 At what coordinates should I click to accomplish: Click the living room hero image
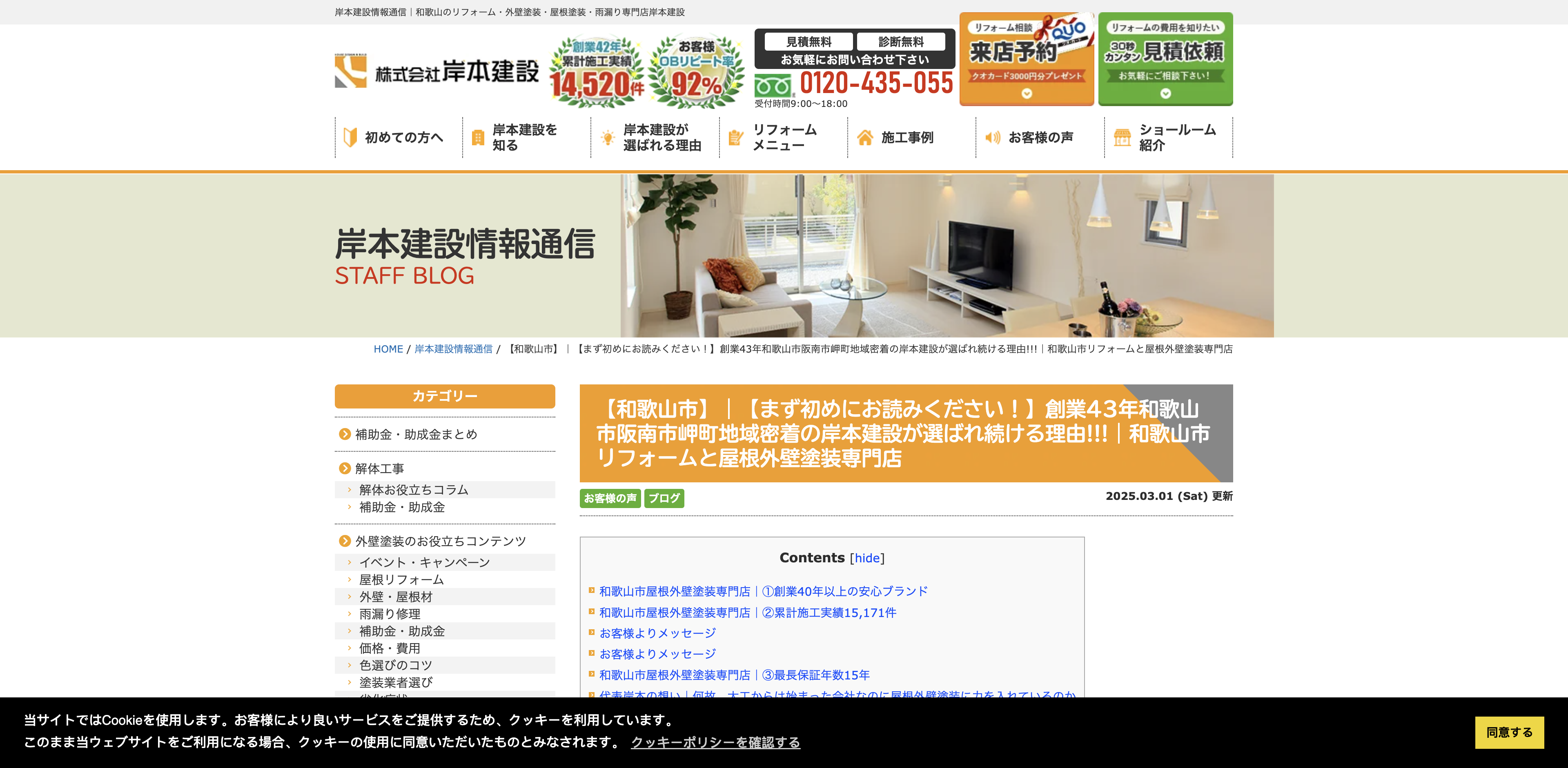click(947, 256)
